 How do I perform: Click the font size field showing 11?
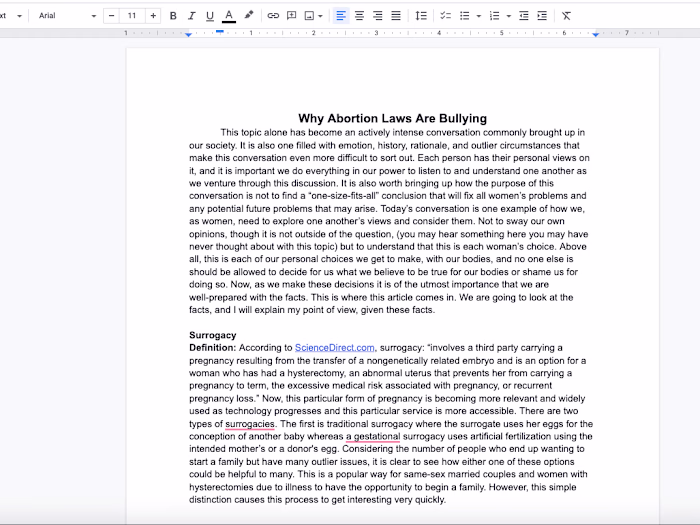pyautogui.click(x=132, y=16)
